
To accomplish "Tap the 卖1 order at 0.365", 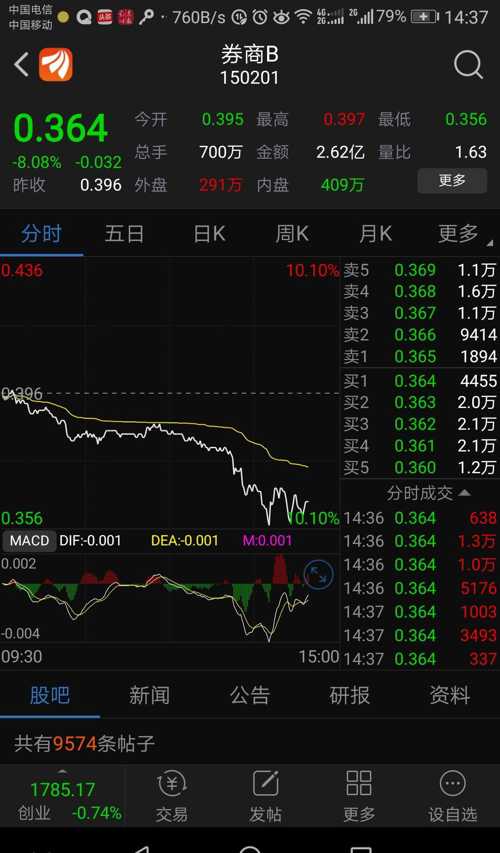I will pos(420,357).
